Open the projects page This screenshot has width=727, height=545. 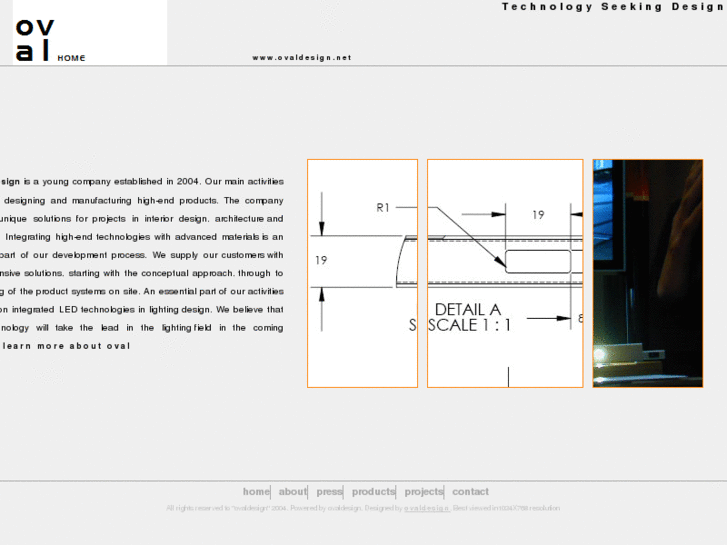point(424,492)
